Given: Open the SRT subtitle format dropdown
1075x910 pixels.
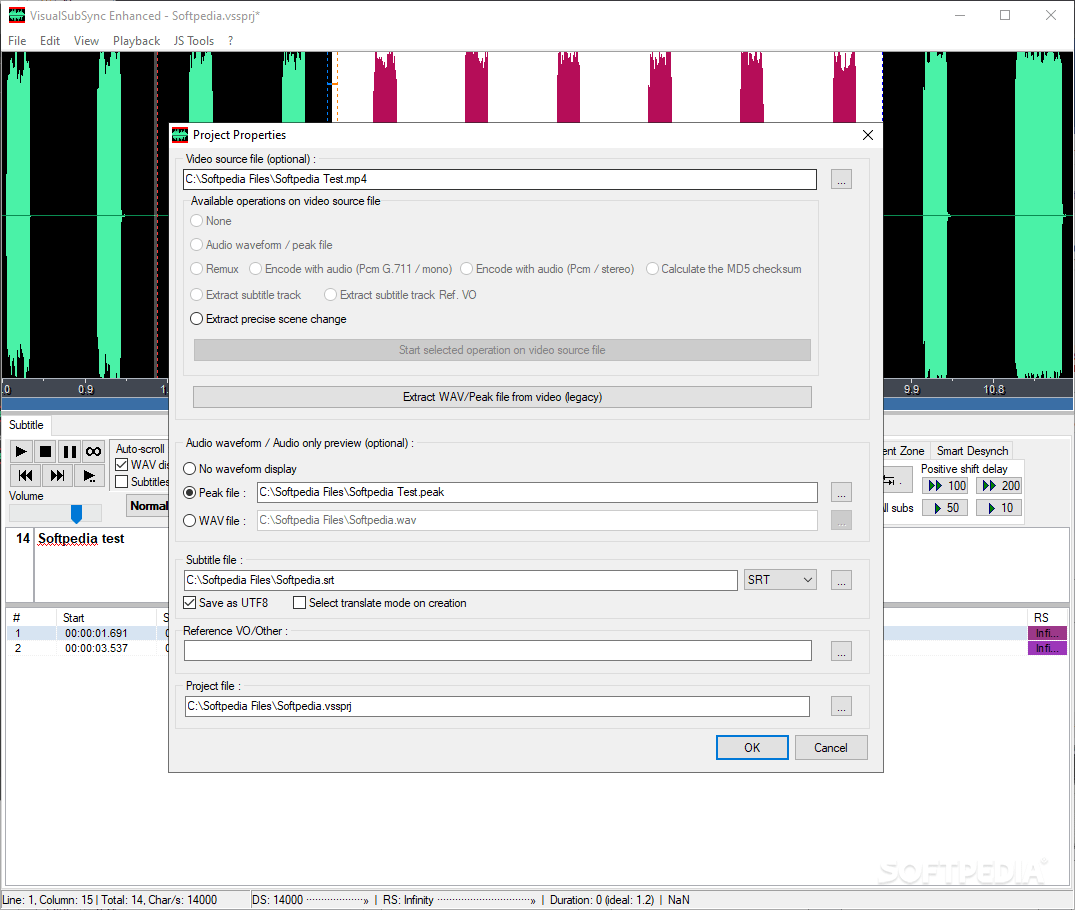Looking at the screenshot, I should pyautogui.click(x=779, y=580).
